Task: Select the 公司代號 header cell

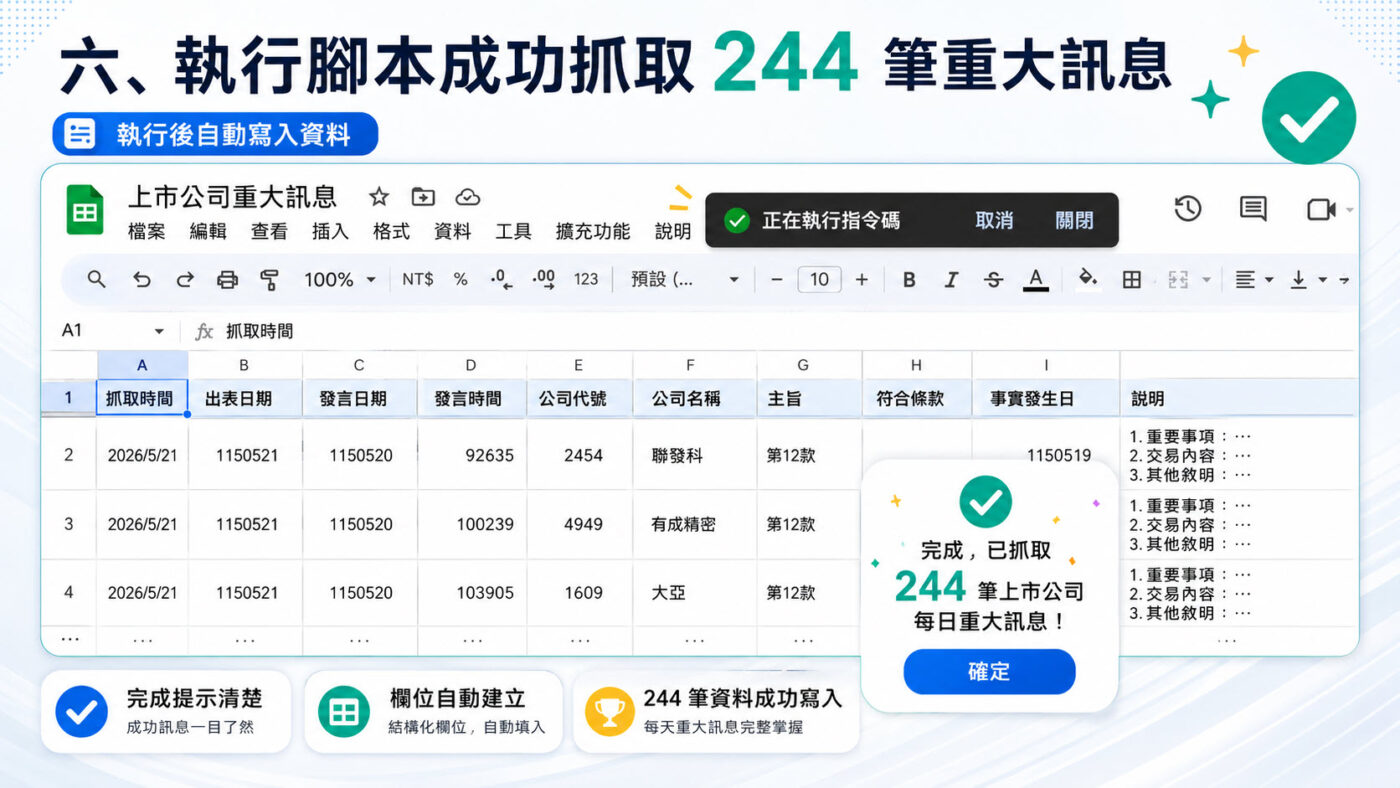Action: coord(580,398)
